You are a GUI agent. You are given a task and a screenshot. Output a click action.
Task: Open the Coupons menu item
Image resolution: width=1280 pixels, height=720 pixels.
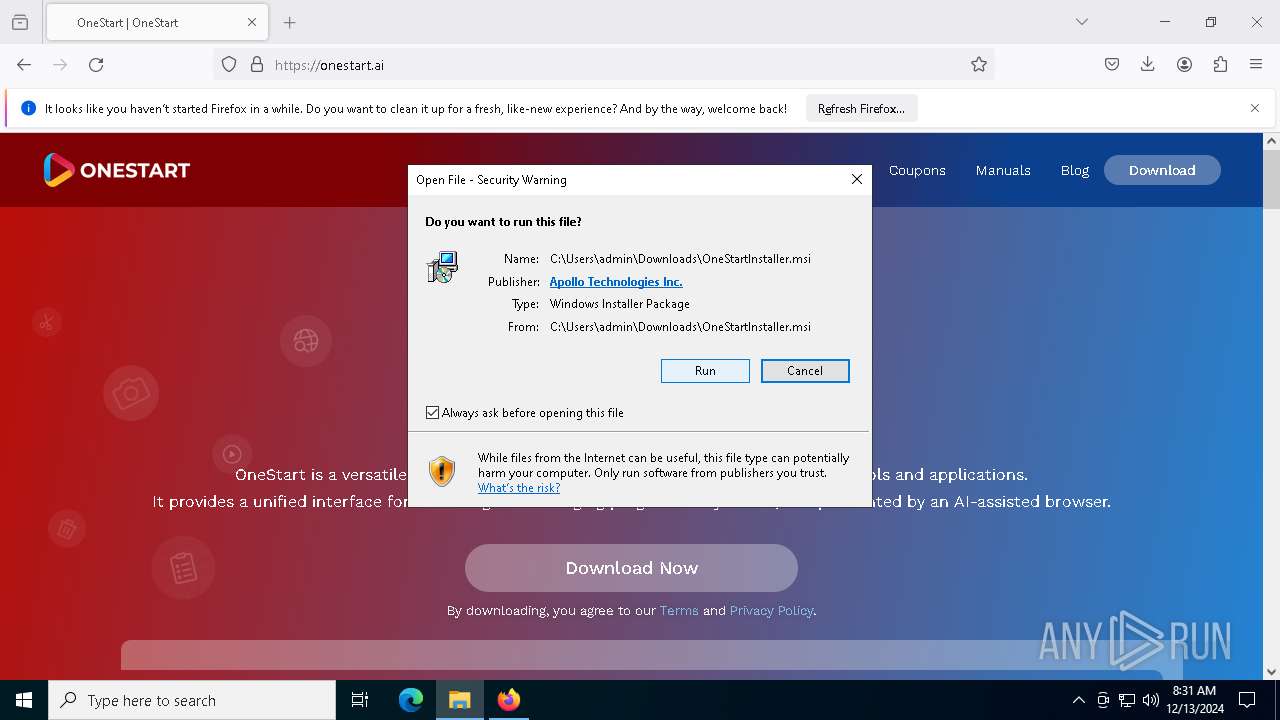point(917,170)
